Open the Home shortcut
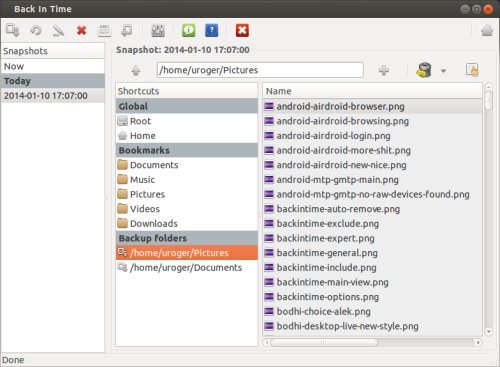Viewport: 500px width, 367px height. 187,136
